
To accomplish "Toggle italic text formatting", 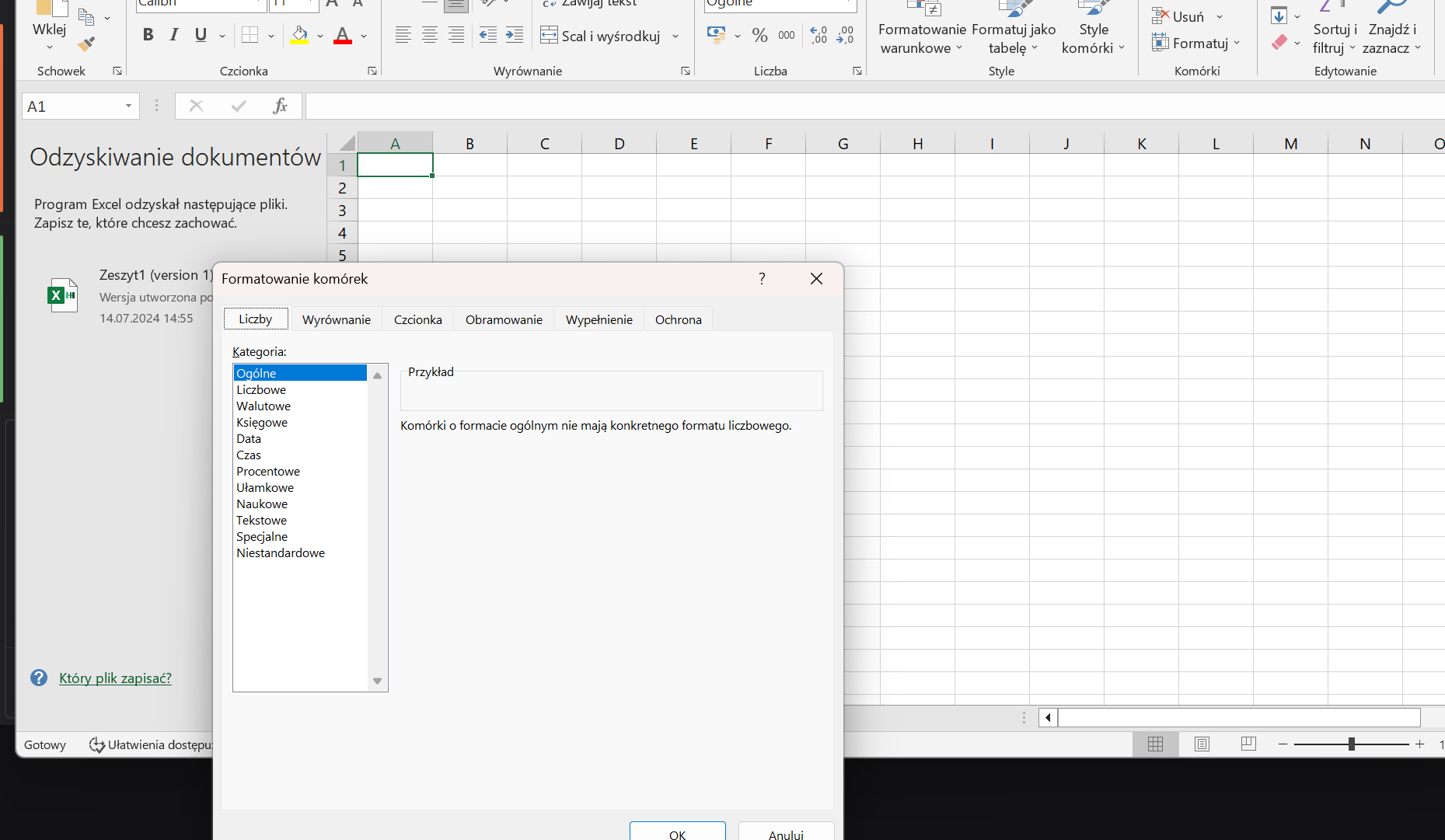I will click(x=174, y=35).
